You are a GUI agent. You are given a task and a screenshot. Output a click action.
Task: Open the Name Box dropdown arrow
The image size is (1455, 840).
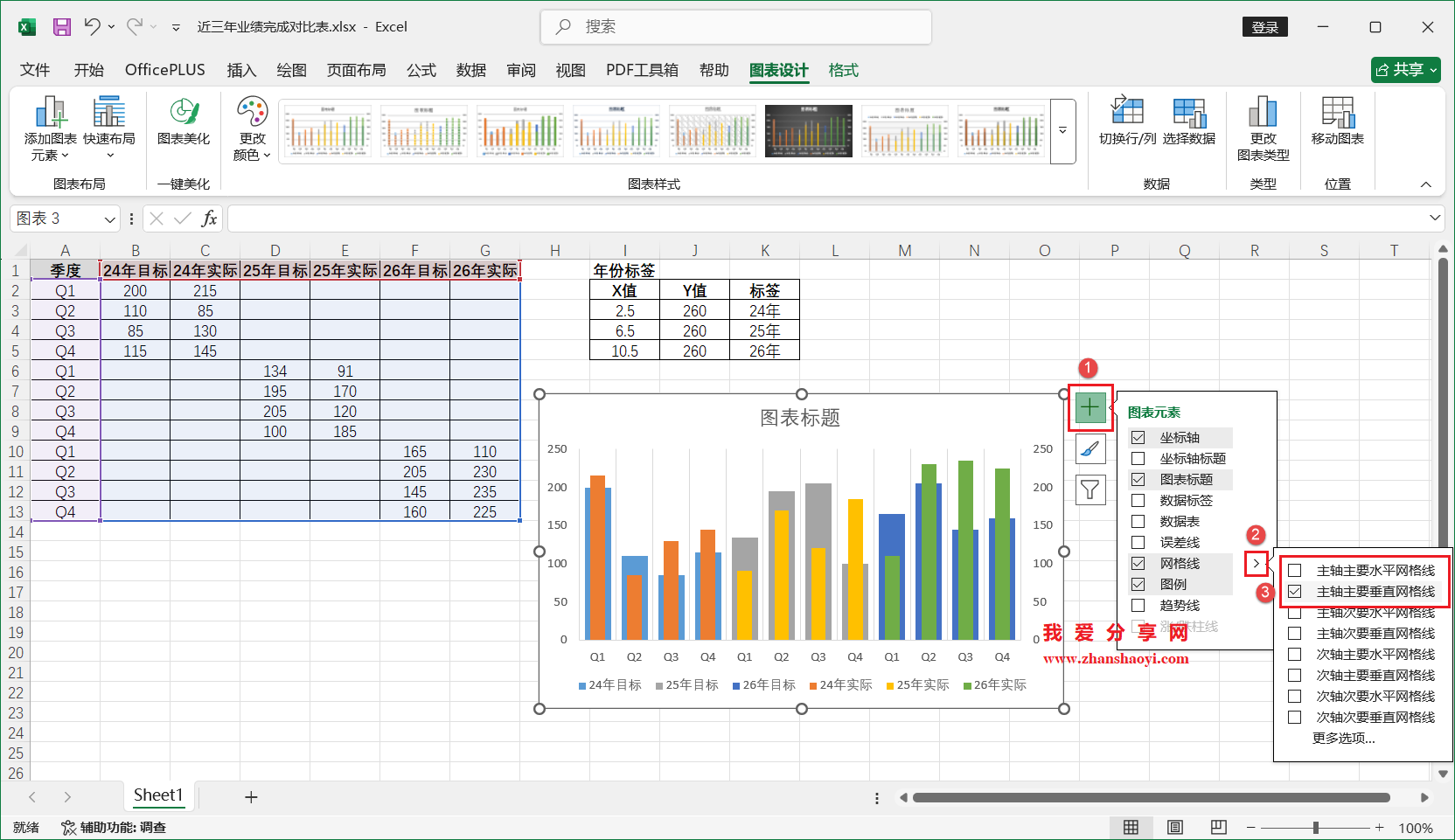click(109, 219)
